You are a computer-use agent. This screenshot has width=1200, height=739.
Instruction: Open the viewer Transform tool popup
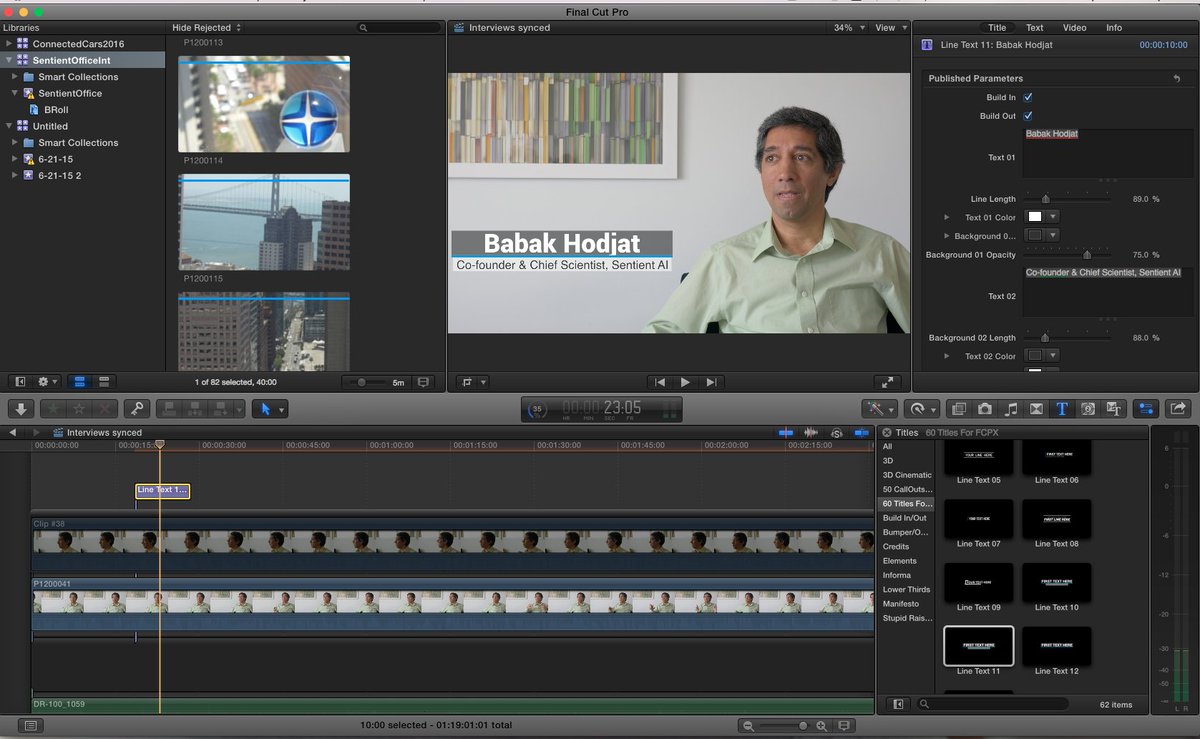coord(472,382)
